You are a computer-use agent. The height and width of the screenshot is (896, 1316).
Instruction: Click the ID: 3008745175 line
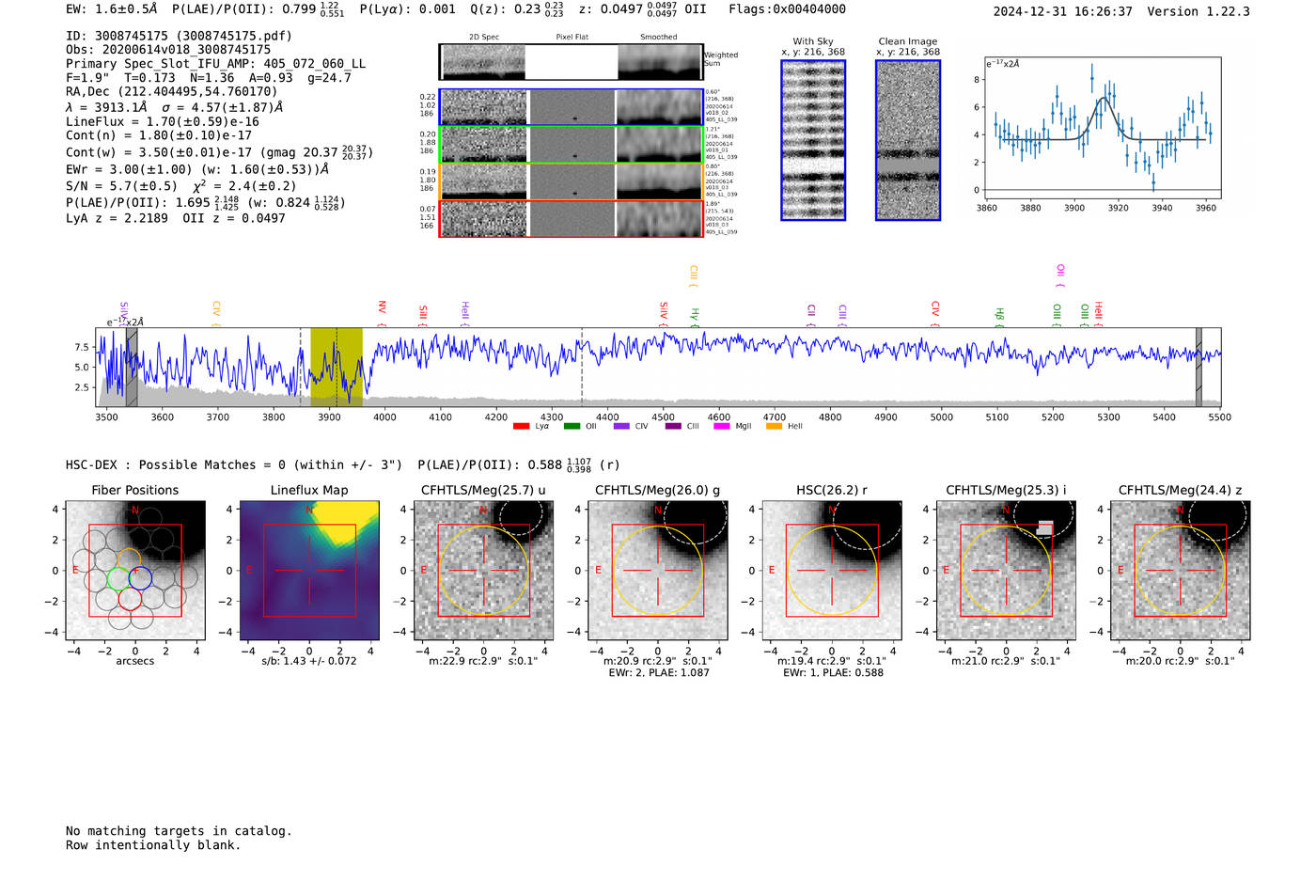(x=179, y=36)
